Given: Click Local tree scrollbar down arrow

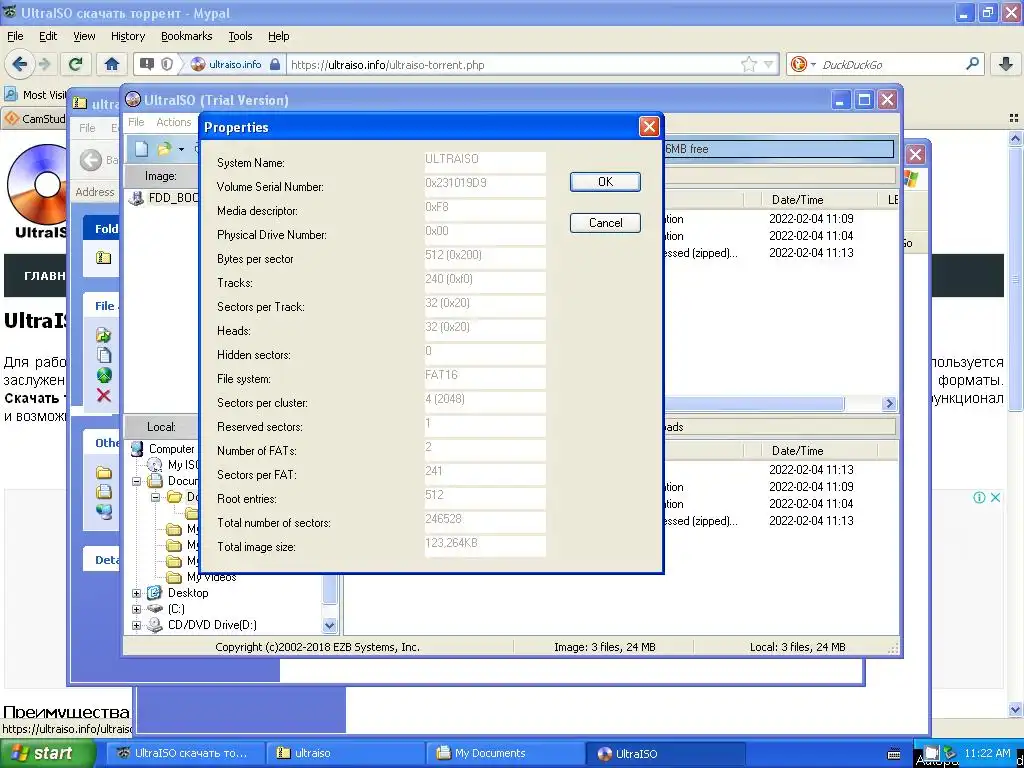Looking at the screenshot, I should [x=330, y=625].
